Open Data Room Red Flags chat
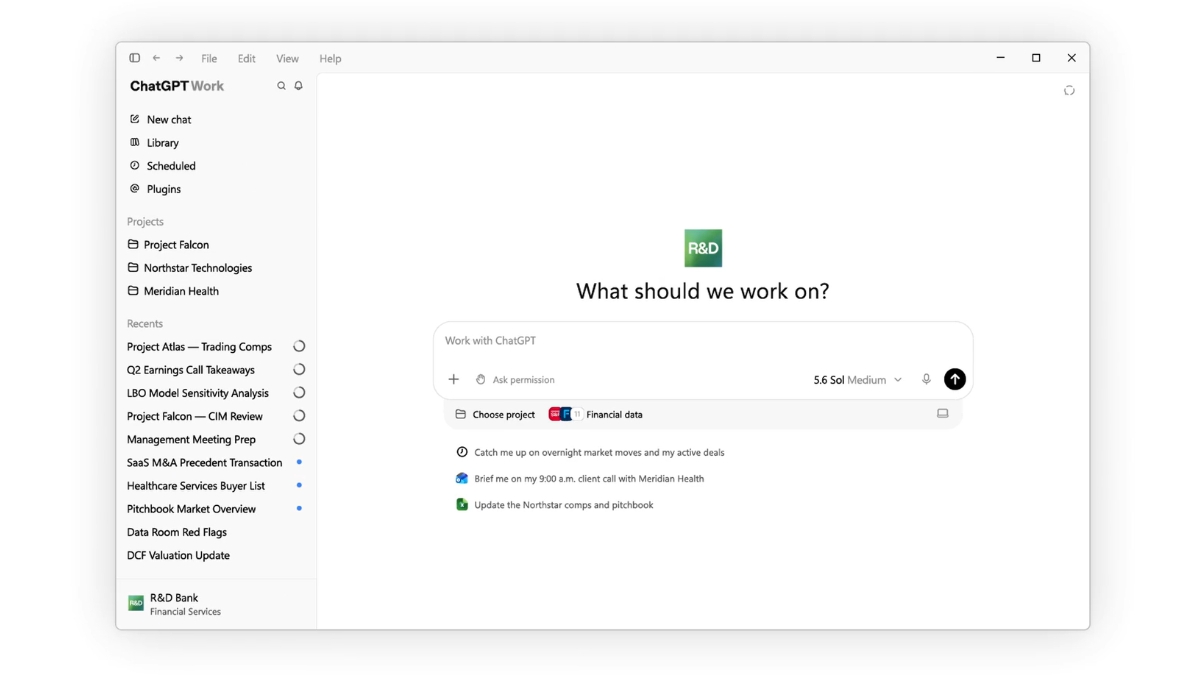This screenshot has width=1200, height=675. click(x=177, y=532)
